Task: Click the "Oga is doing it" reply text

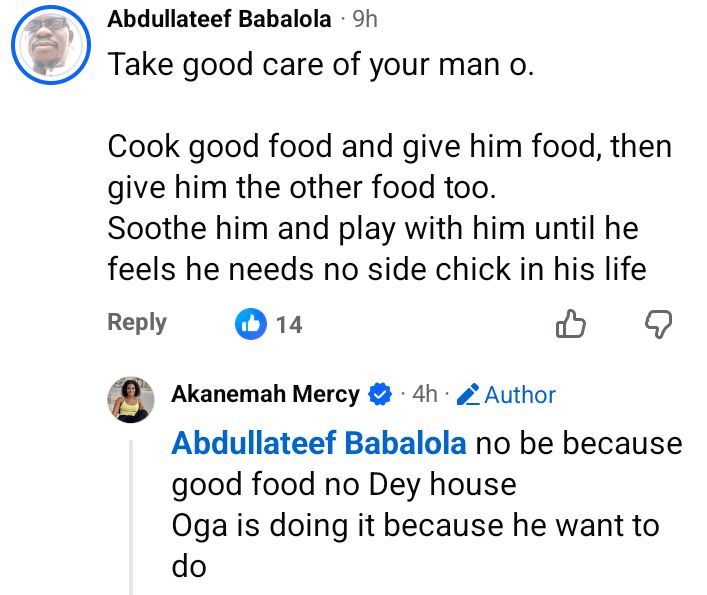Action: click(x=415, y=527)
